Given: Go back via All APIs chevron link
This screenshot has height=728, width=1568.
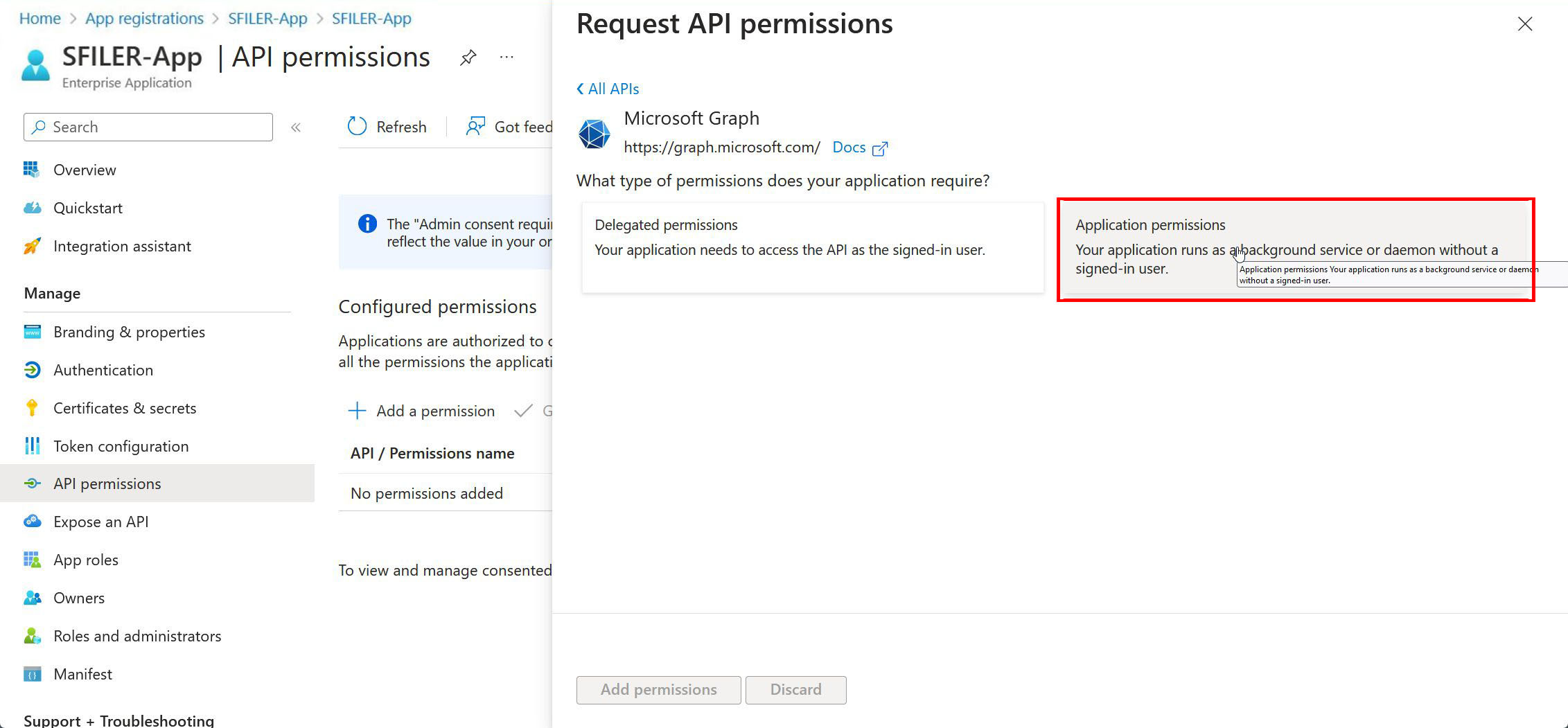Looking at the screenshot, I should [x=608, y=89].
